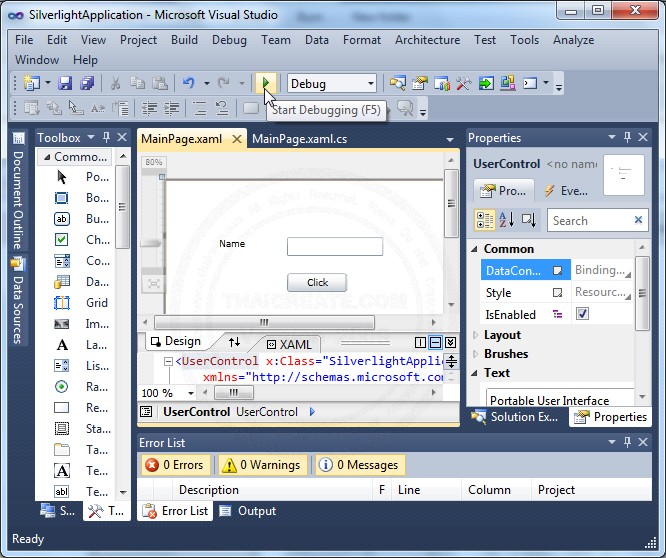Open Toolbox wrench-and-hammer toolbar icon

coord(464,83)
